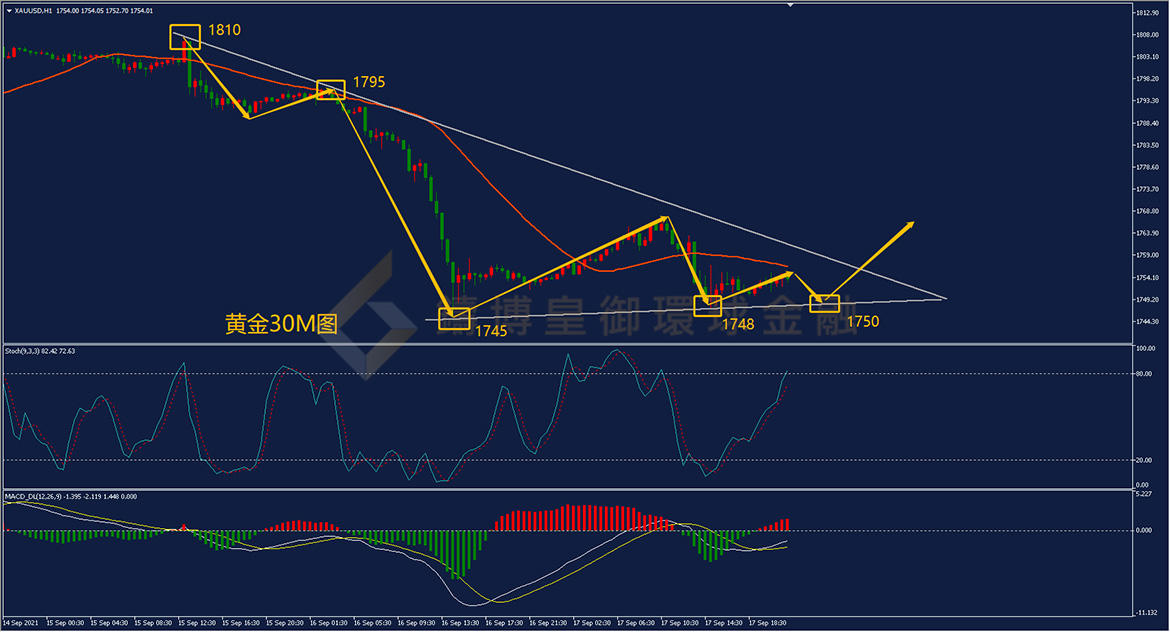1170x632 pixels.
Task: Select the yellow box near the 1750 label
Action: 825,303
